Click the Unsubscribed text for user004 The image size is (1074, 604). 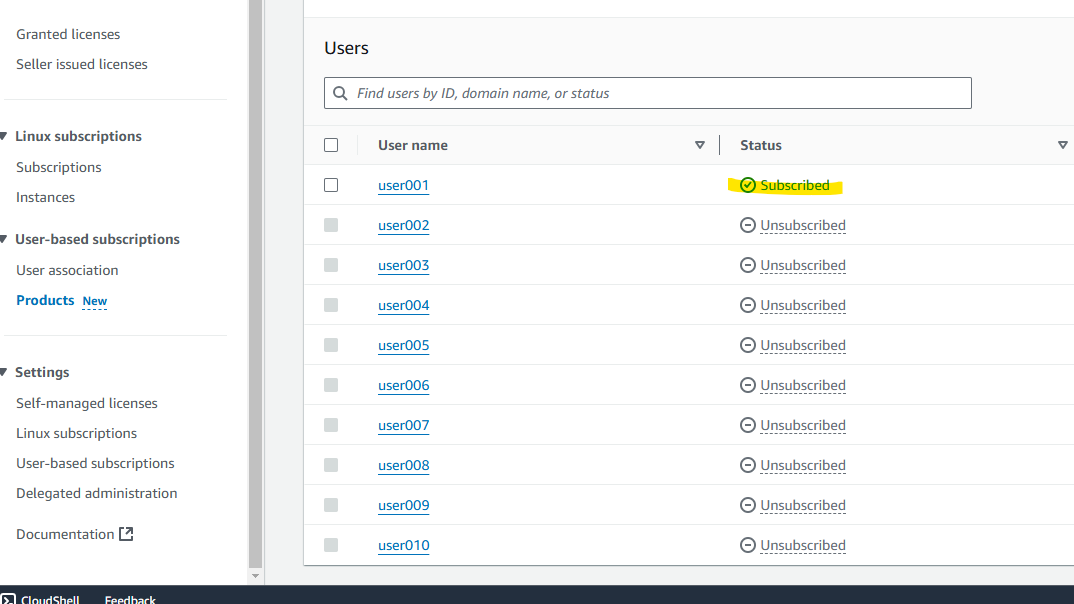click(803, 305)
